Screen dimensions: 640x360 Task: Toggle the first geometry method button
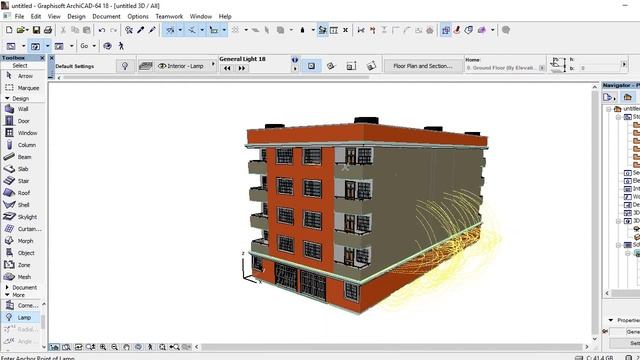311,66
